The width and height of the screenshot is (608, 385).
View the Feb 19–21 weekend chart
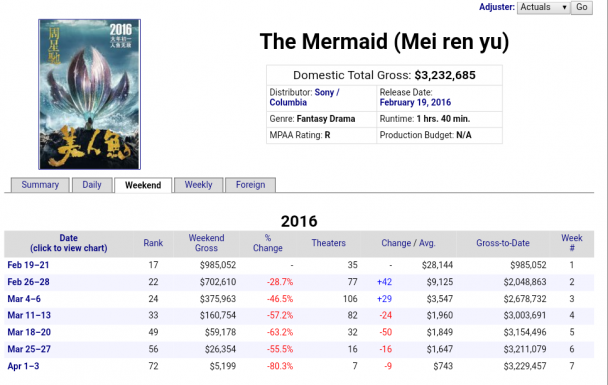(28, 265)
